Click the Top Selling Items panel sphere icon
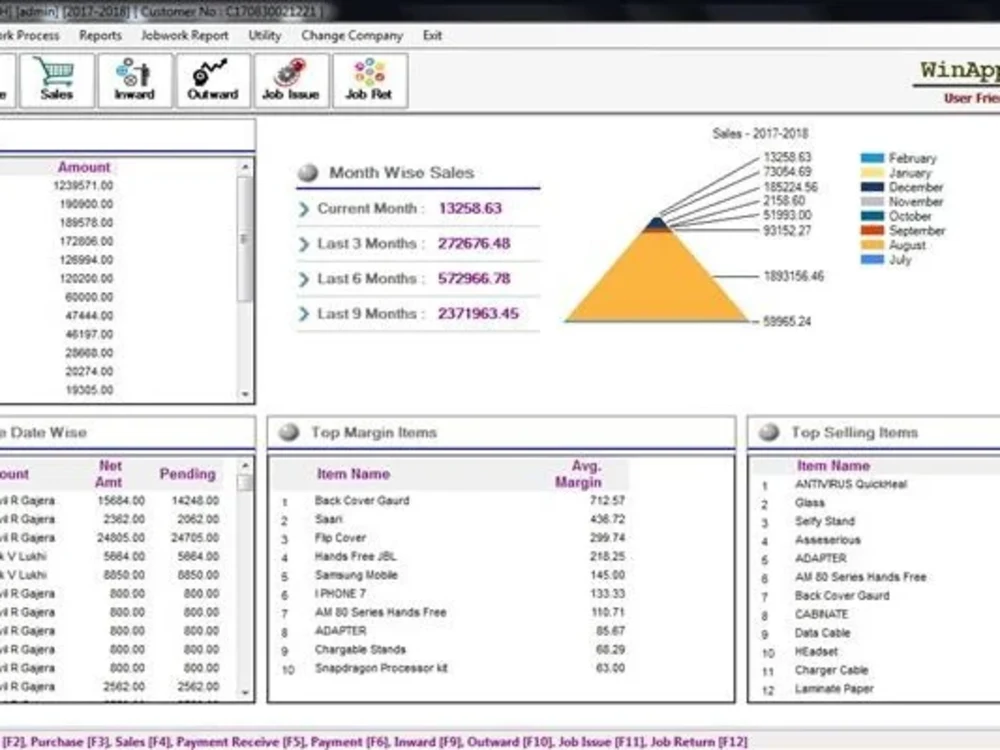This screenshot has width=1000, height=750. (x=768, y=432)
